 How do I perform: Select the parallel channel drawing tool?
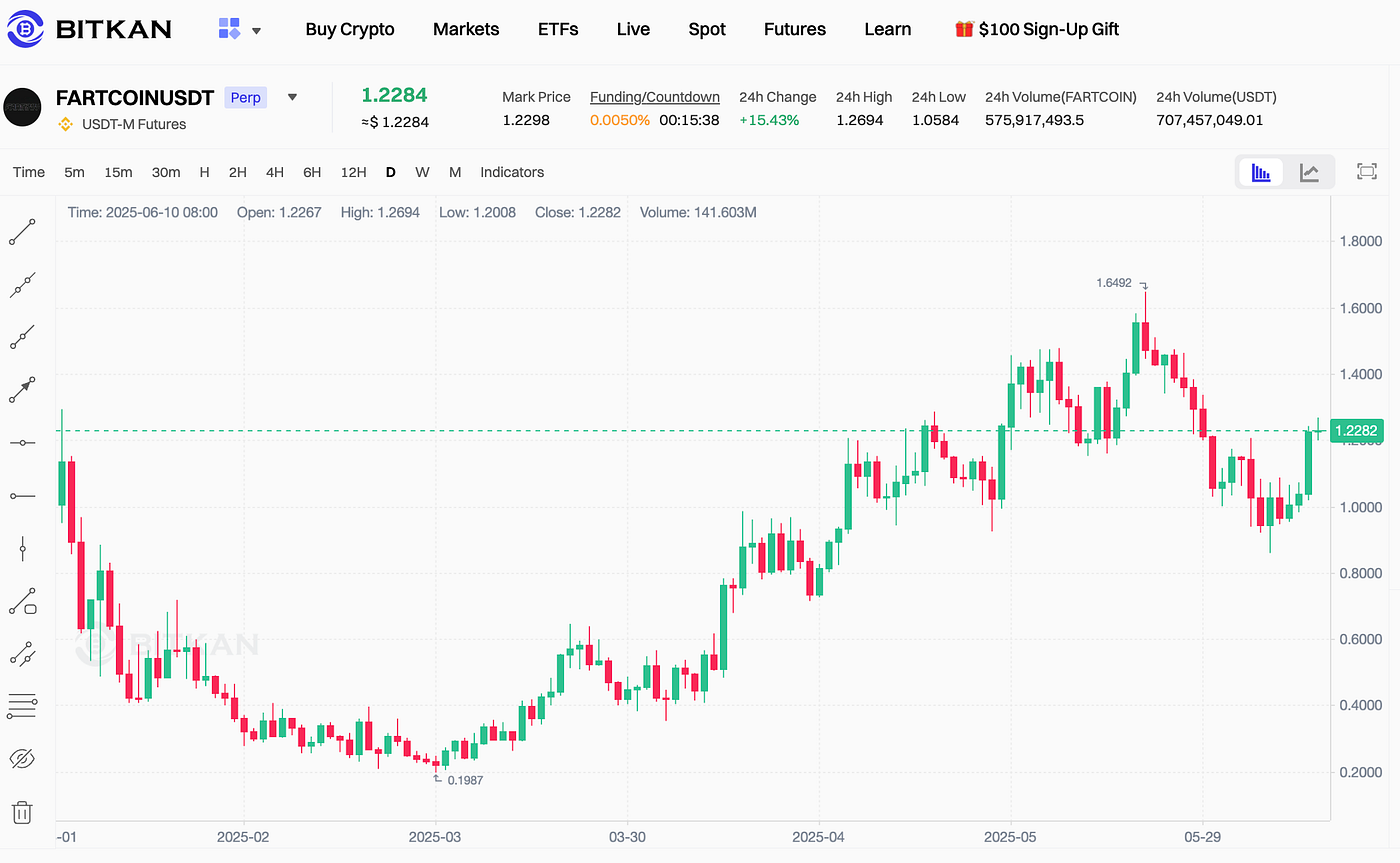[x=22, y=654]
